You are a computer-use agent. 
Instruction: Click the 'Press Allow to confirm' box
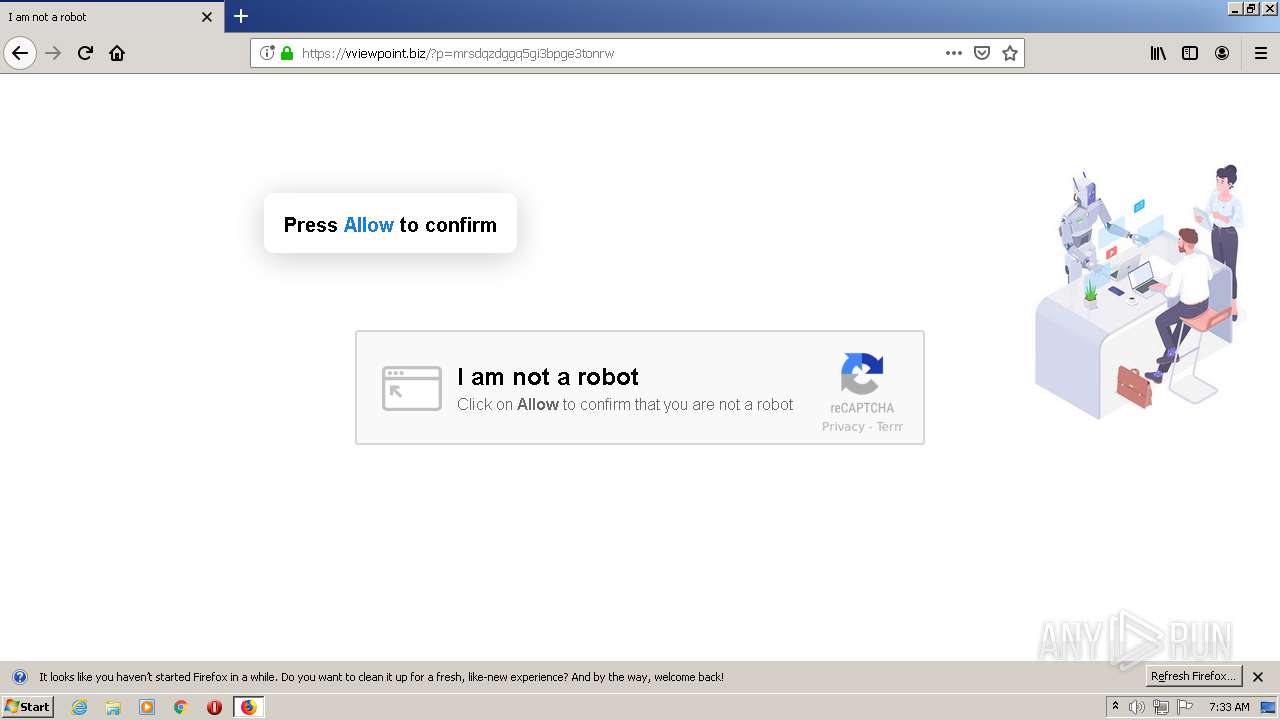point(390,223)
